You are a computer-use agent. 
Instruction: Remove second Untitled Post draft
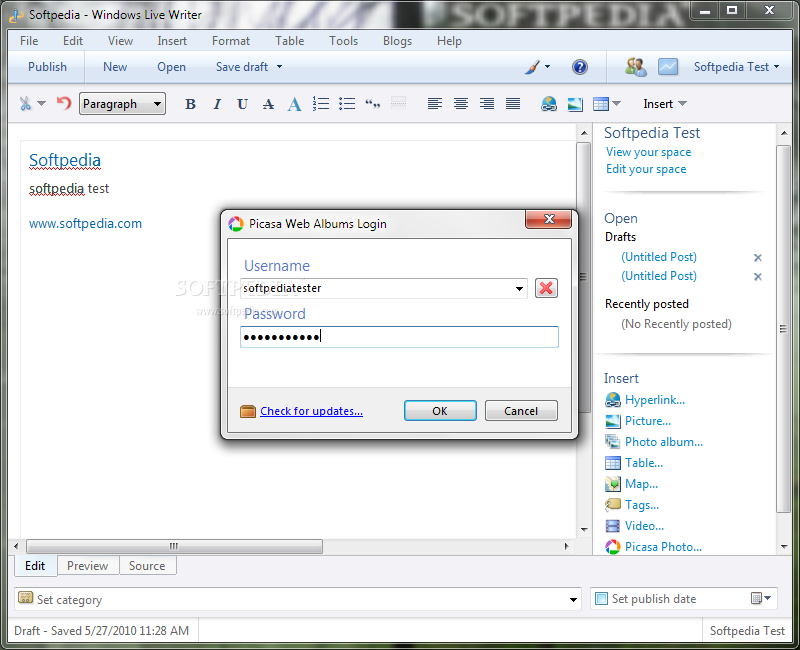point(758,277)
